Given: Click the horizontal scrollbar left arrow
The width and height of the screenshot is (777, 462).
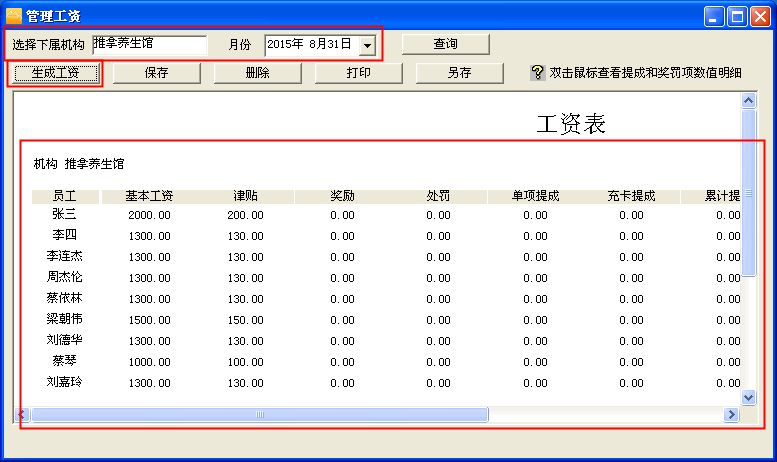Looking at the screenshot, I should [22, 414].
